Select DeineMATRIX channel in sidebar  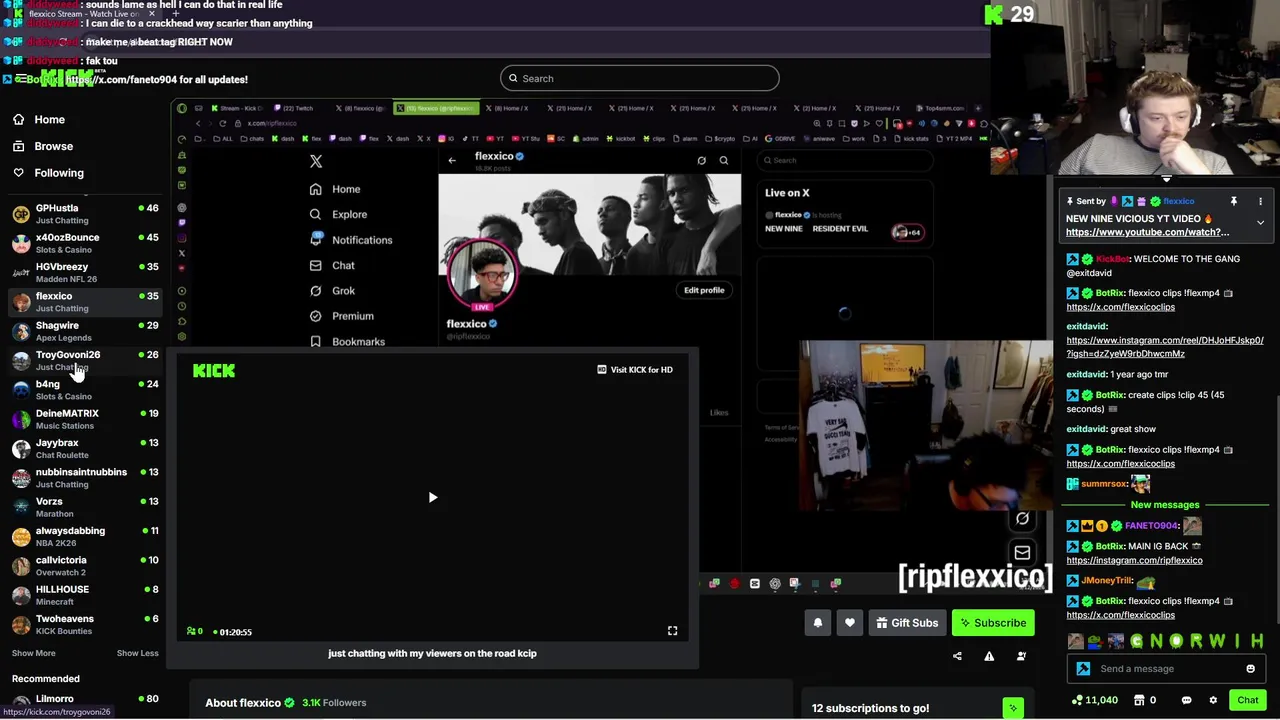tap(85, 419)
